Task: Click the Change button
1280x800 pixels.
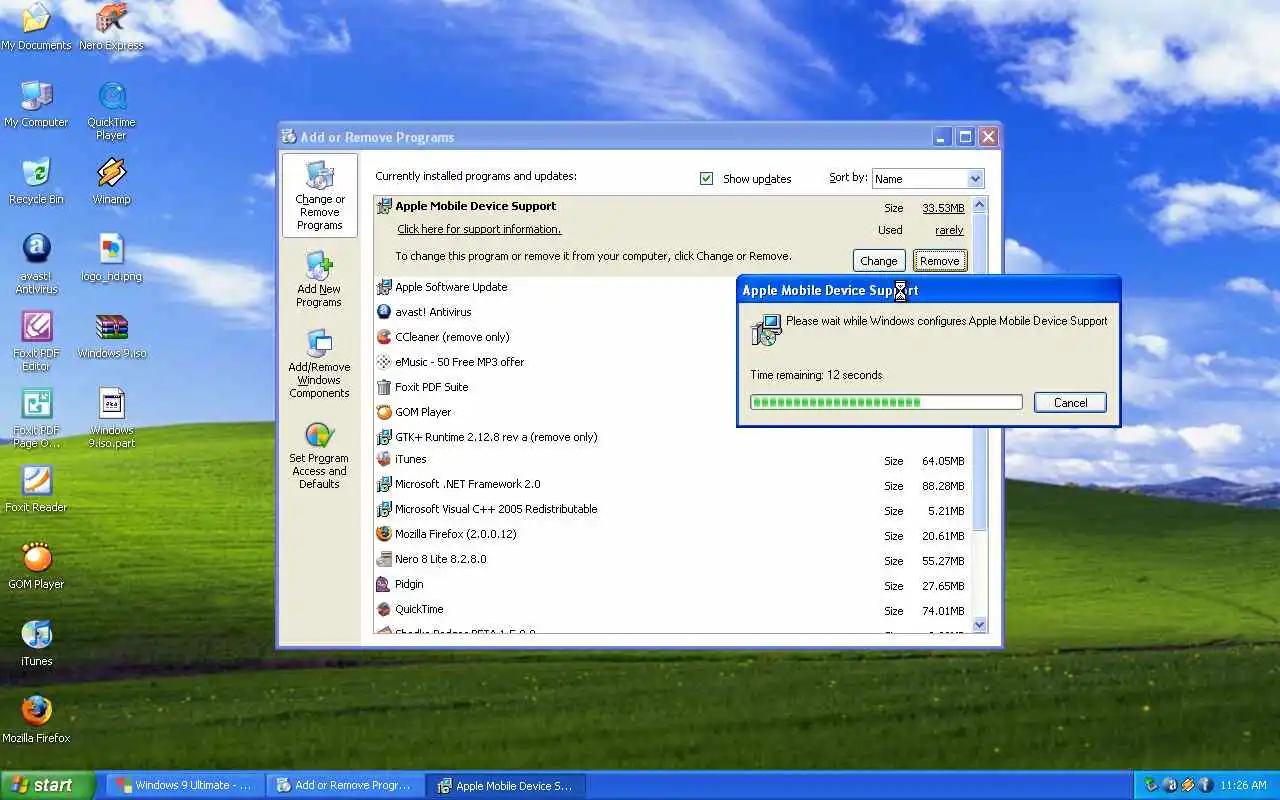Action: click(879, 261)
